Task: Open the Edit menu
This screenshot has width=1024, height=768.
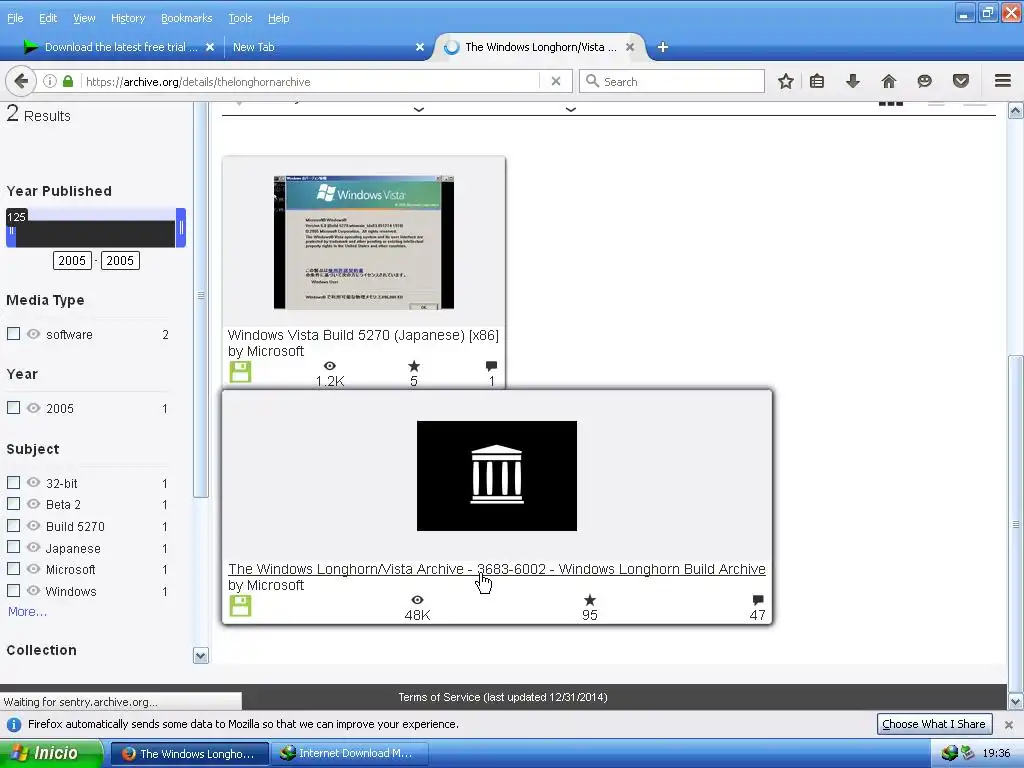Action: 48,18
